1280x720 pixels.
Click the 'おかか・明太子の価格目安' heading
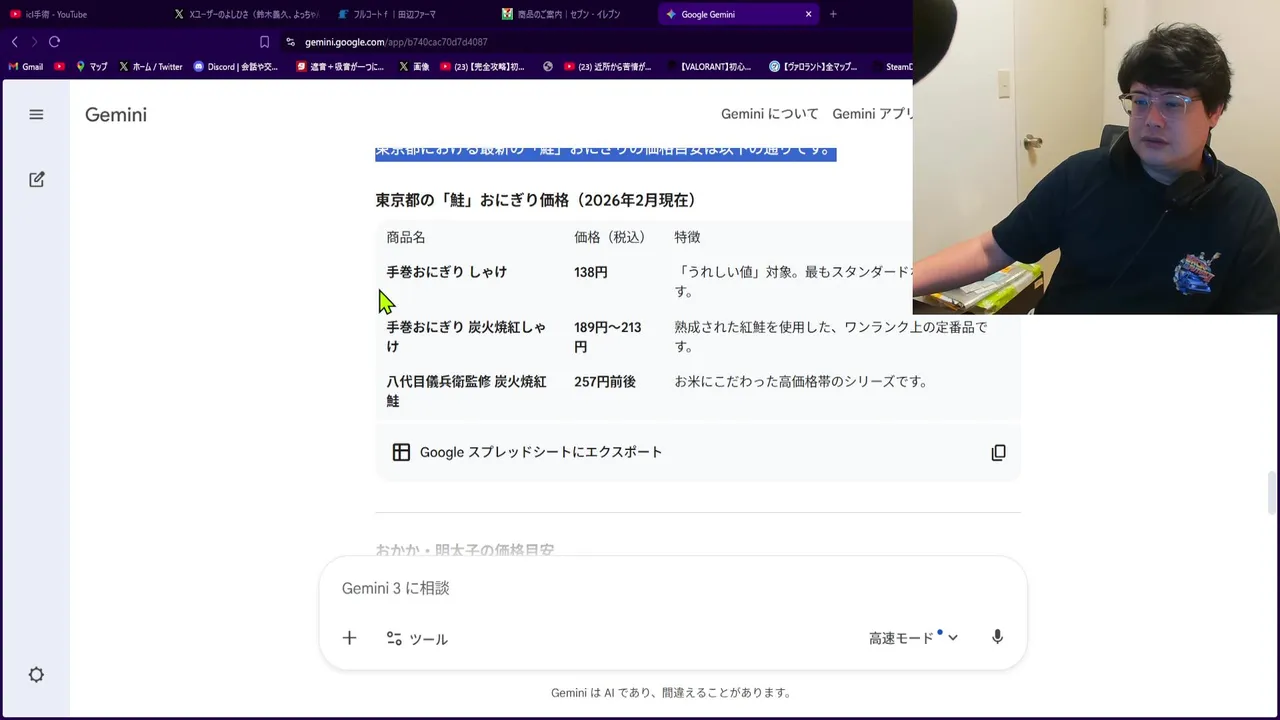point(465,550)
